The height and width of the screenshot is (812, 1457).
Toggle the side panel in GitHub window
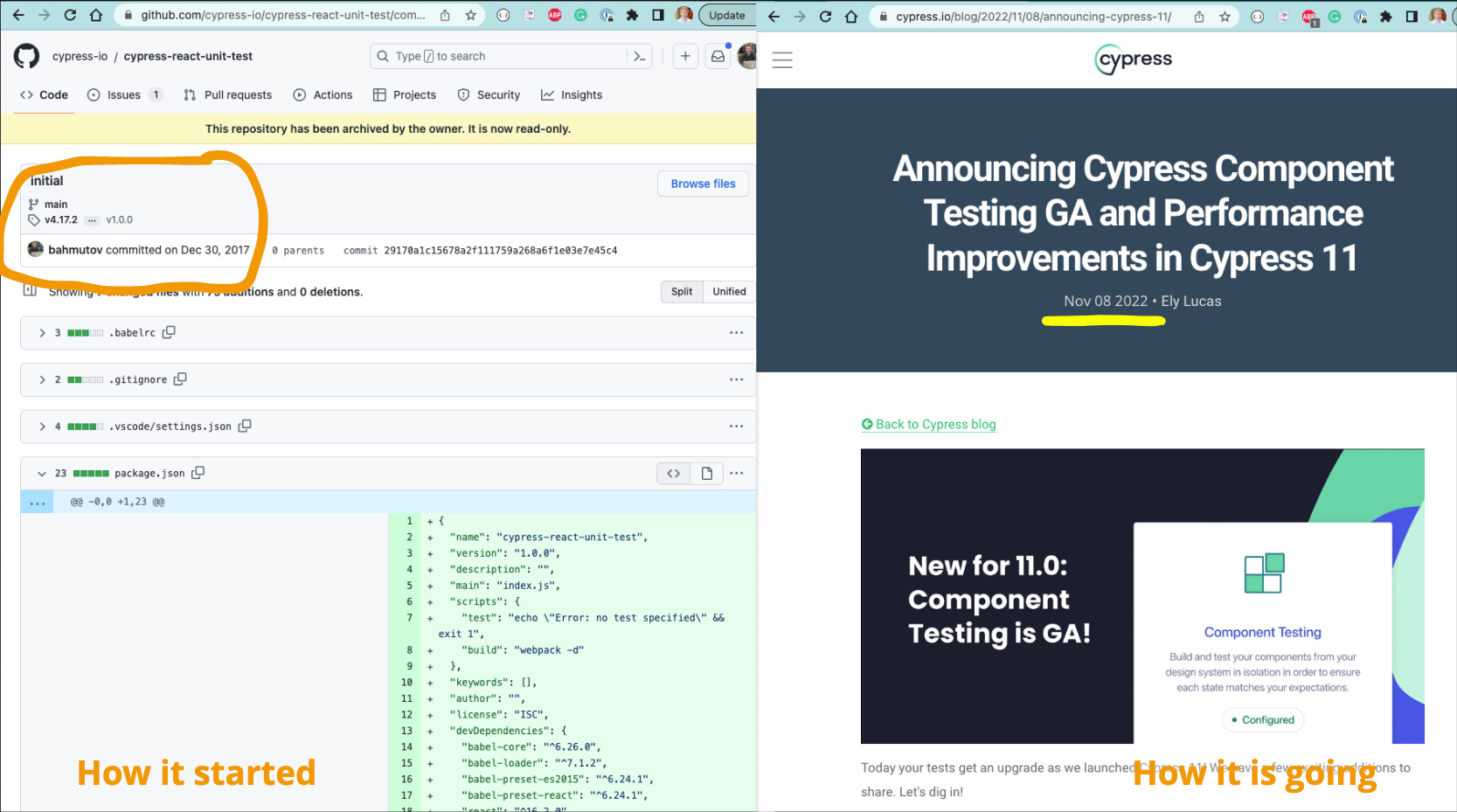coord(658,15)
